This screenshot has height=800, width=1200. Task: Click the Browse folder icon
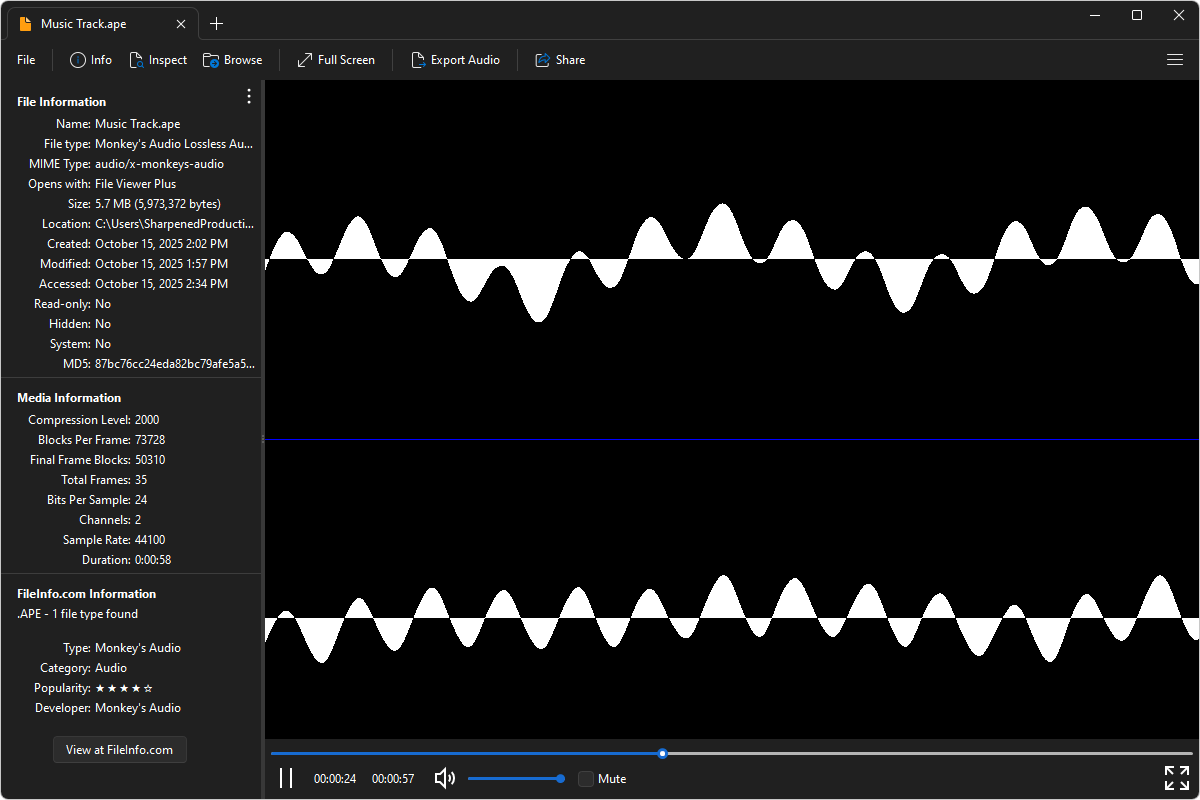coord(211,60)
